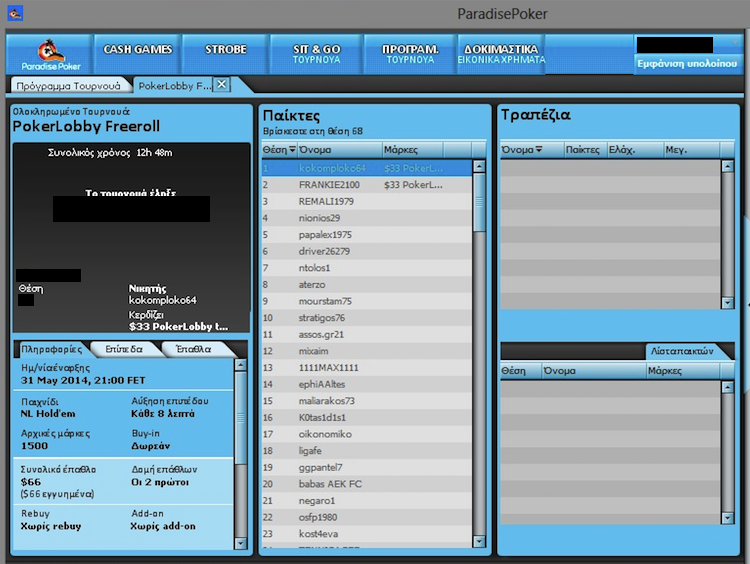Open SIT & GO tournaments
The height and width of the screenshot is (564, 750).
point(316,55)
